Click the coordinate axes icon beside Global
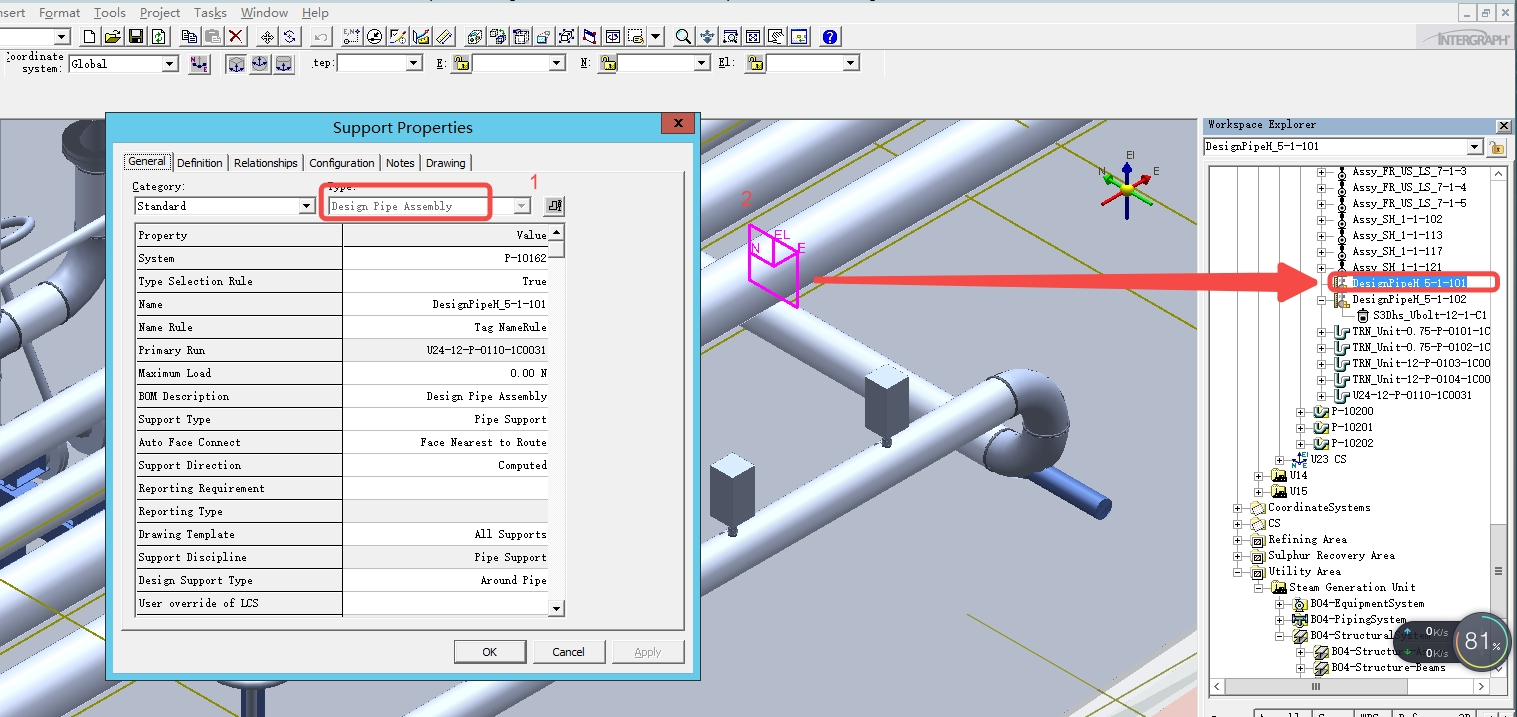Image resolution: width=1517 pixels, height=717 pixels. tap(199, 64)
